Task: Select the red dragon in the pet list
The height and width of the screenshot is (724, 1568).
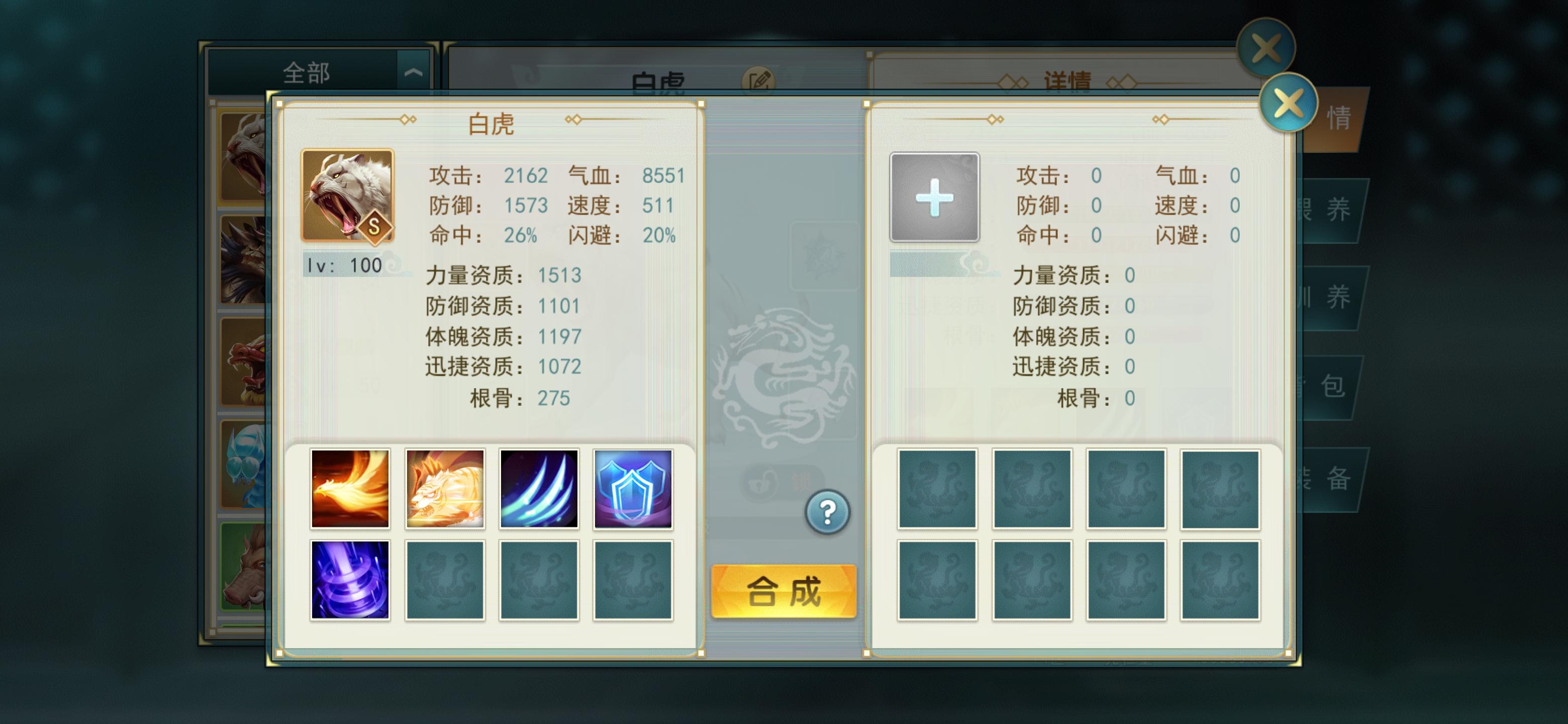Action: point(243,361)
